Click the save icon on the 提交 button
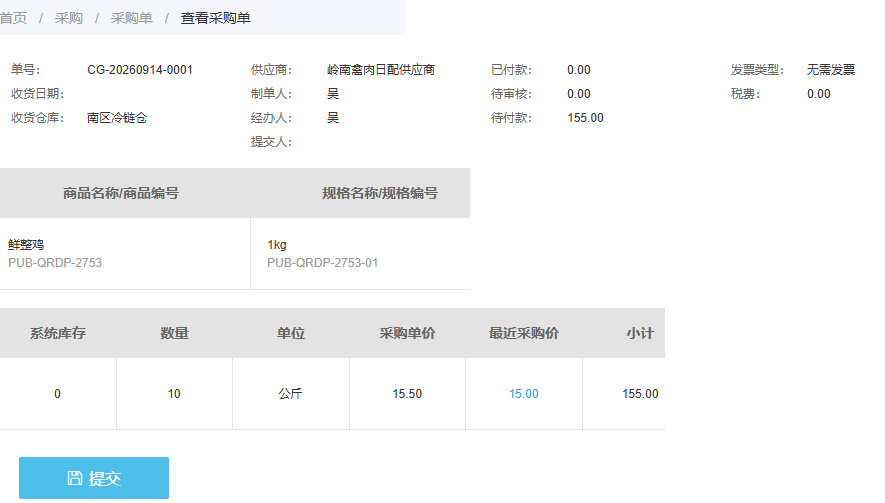 pyautogui.click(x=75, y=478)
